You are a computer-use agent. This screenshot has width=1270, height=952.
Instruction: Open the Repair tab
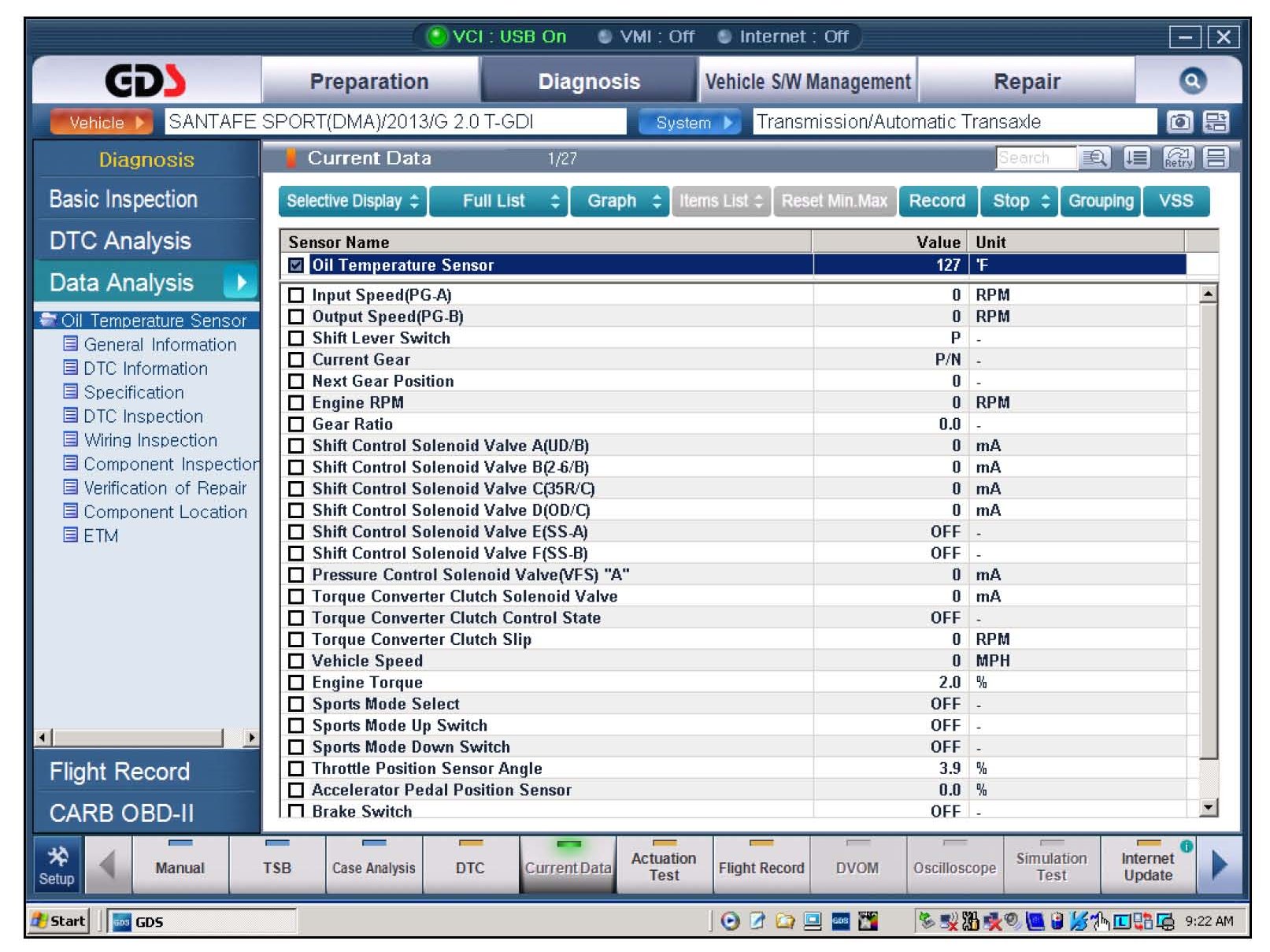(1026, 82)
